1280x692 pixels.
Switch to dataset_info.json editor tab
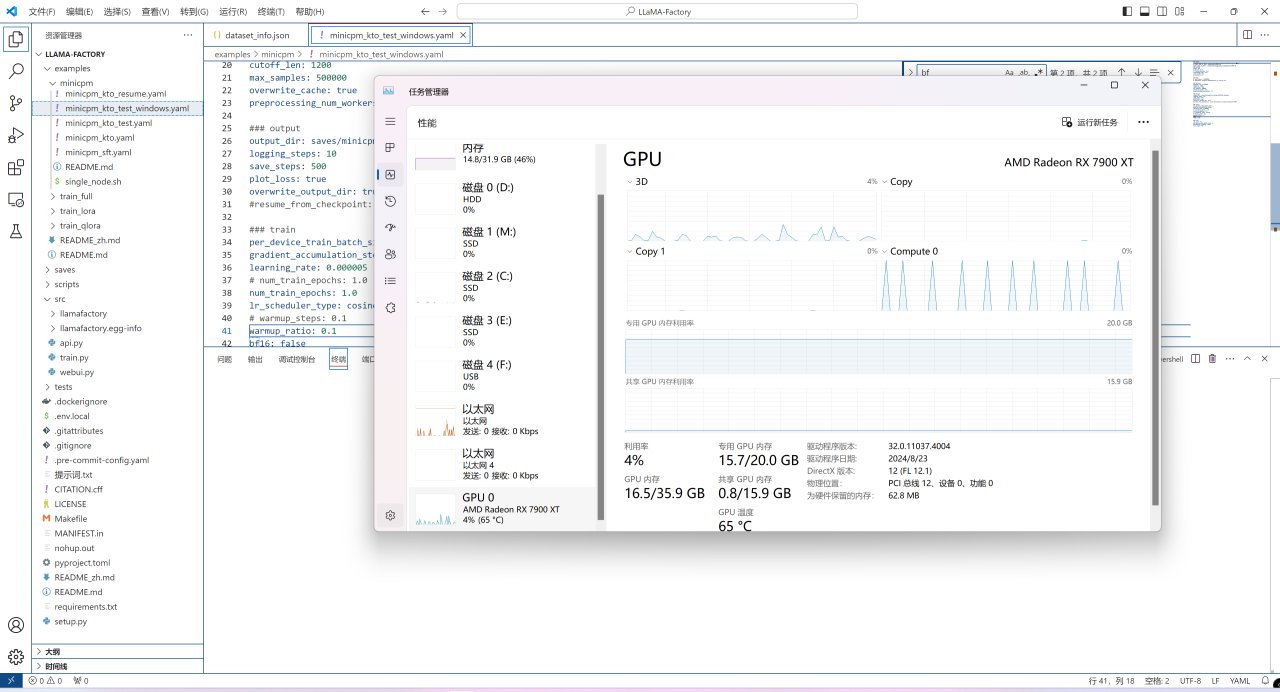point(257,35)
